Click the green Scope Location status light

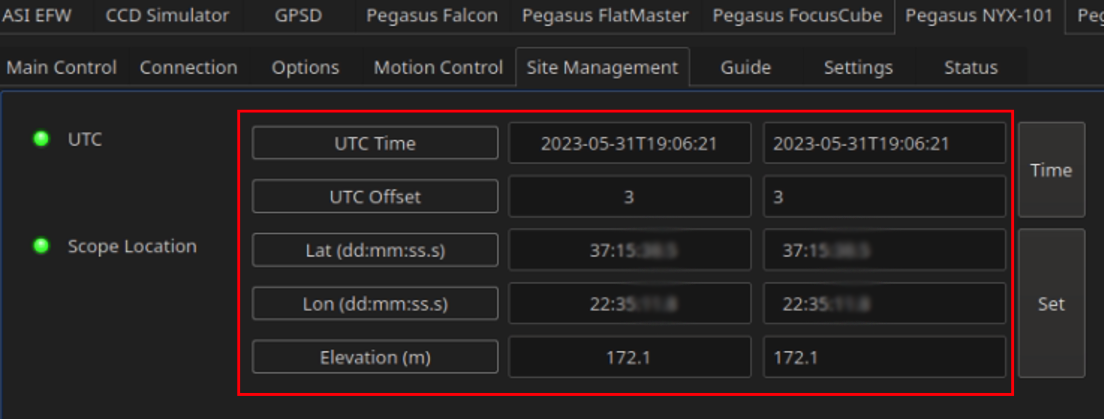pos(42,246)
